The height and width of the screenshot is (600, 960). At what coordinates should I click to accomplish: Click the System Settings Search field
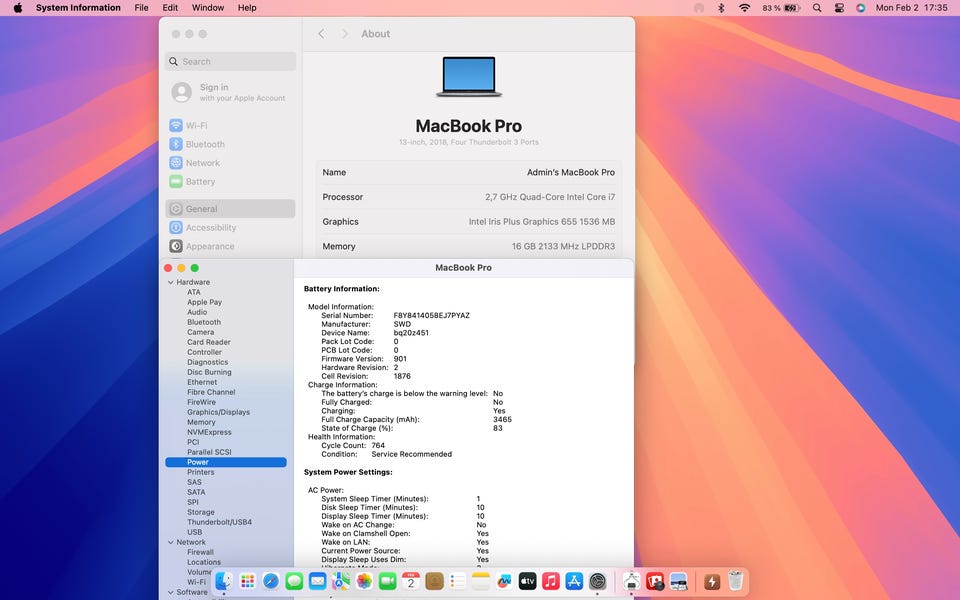(x=231, y=62)
